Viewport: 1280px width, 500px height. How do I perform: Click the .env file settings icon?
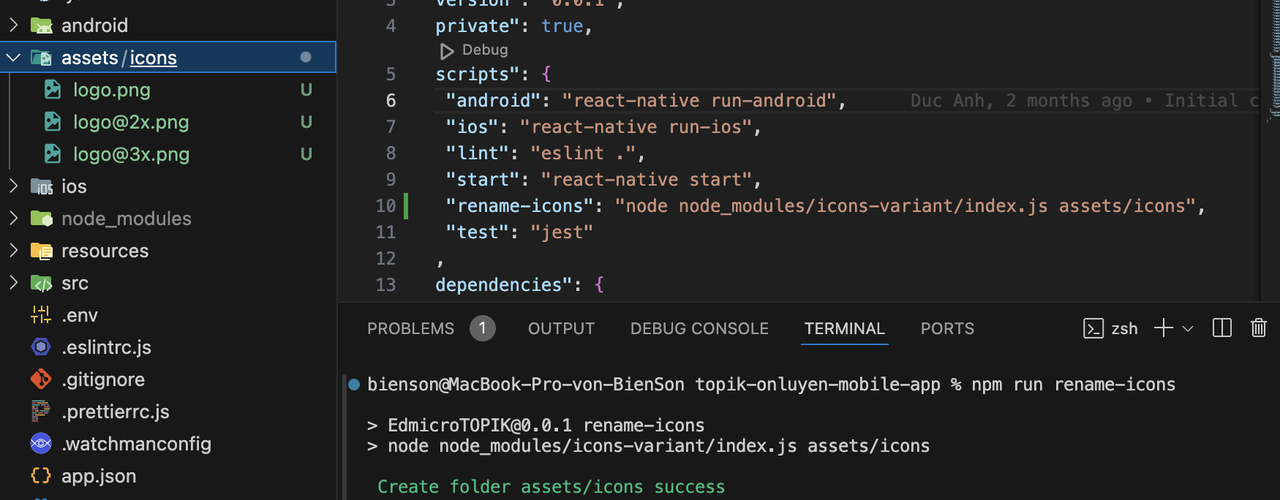(41, 315)
